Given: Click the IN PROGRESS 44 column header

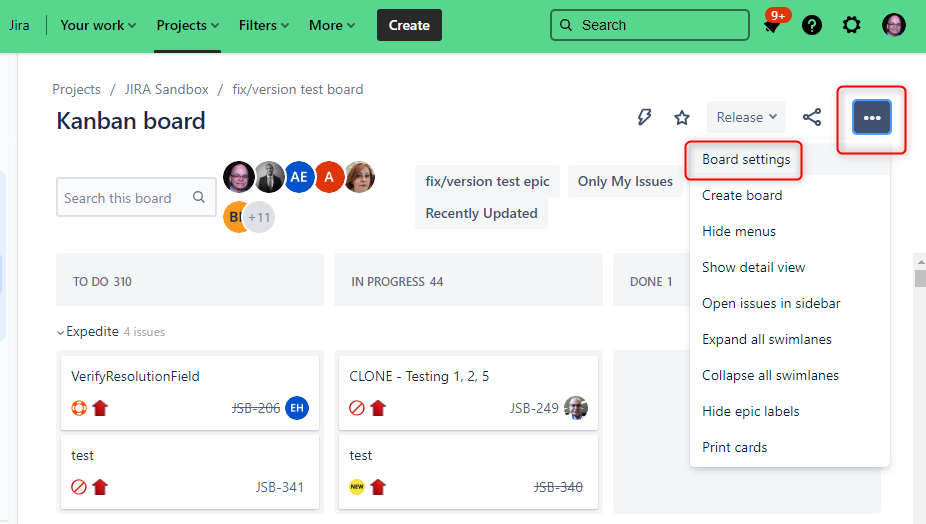Looking at the screenshot, I should 468,280.
